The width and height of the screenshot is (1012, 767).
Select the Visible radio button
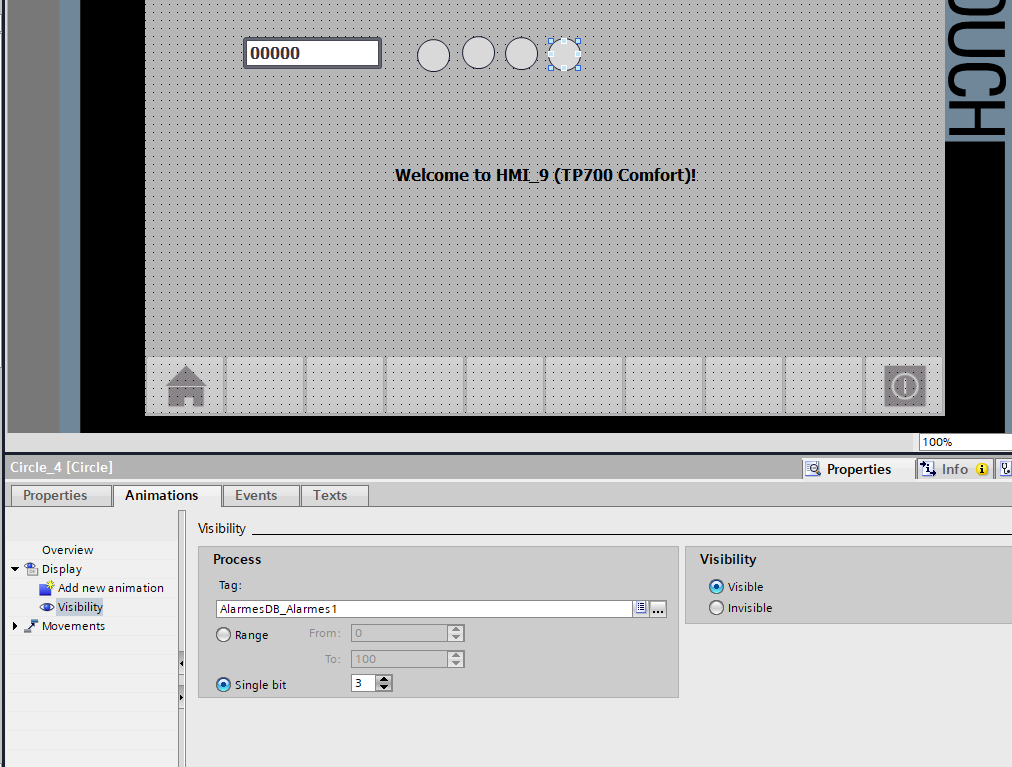(716, 587)
